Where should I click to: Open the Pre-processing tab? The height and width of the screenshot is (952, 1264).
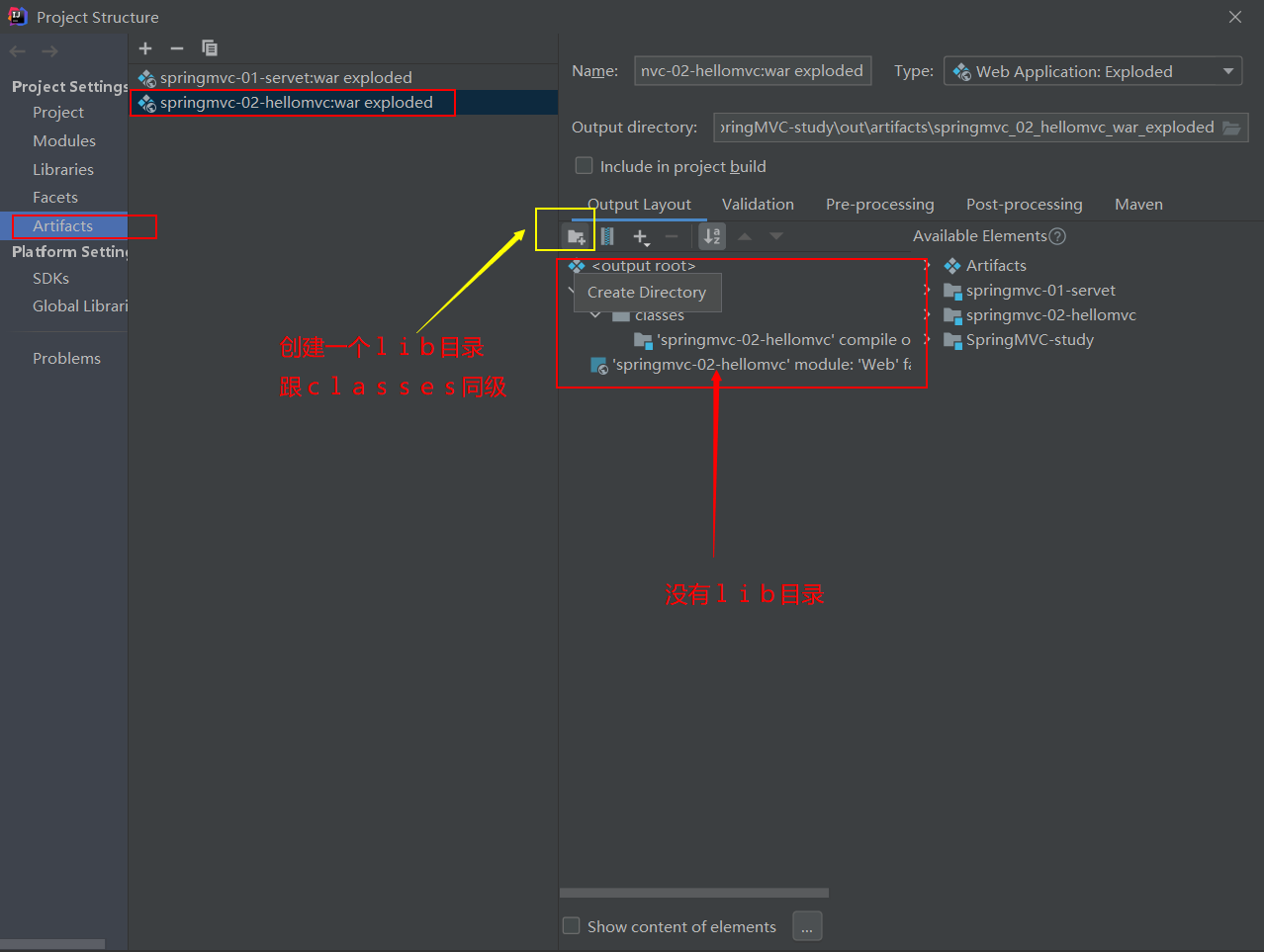pyautogui.click(x=880, y=205)
